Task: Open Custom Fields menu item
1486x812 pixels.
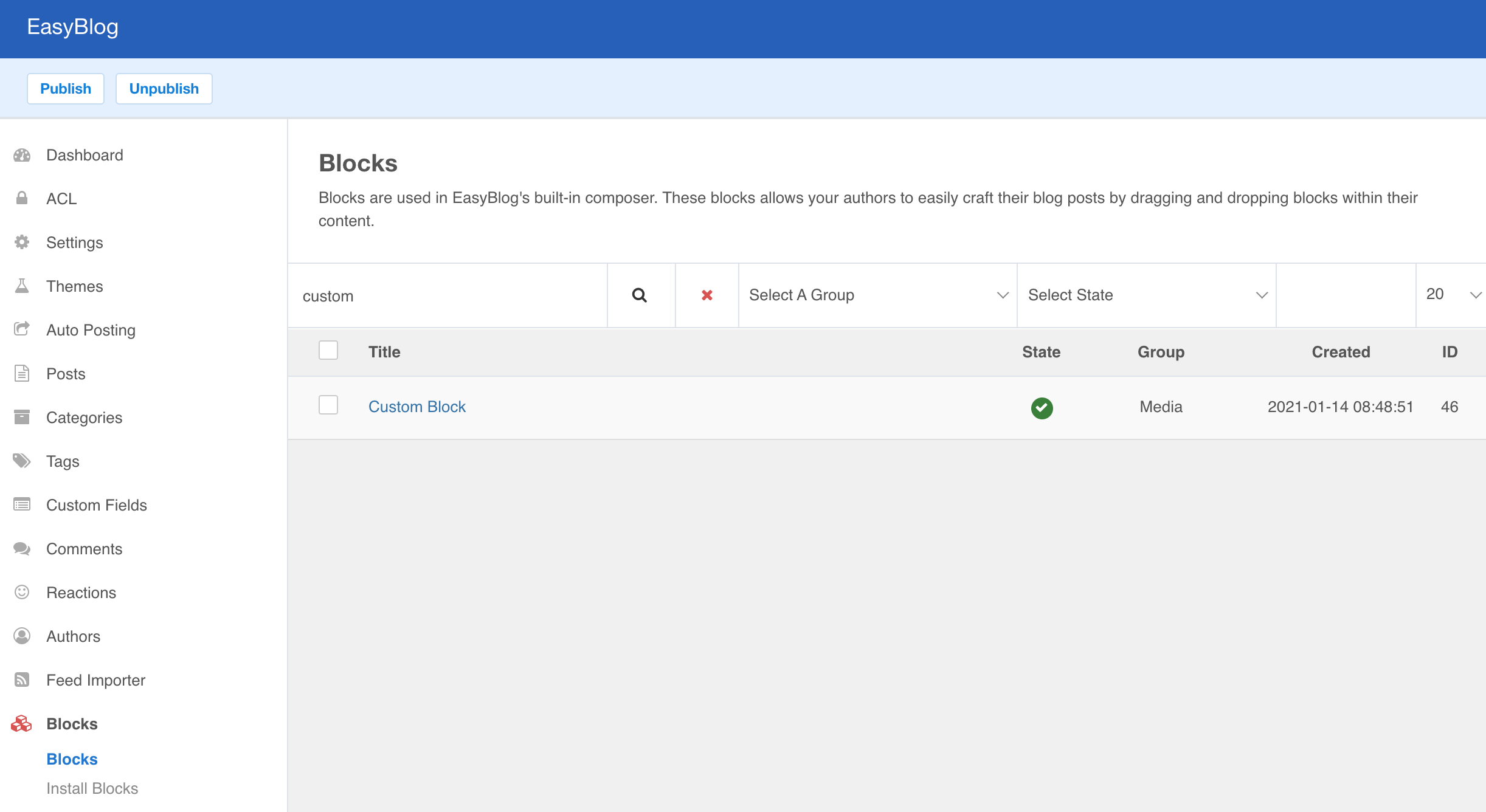Action: [97, 505]
